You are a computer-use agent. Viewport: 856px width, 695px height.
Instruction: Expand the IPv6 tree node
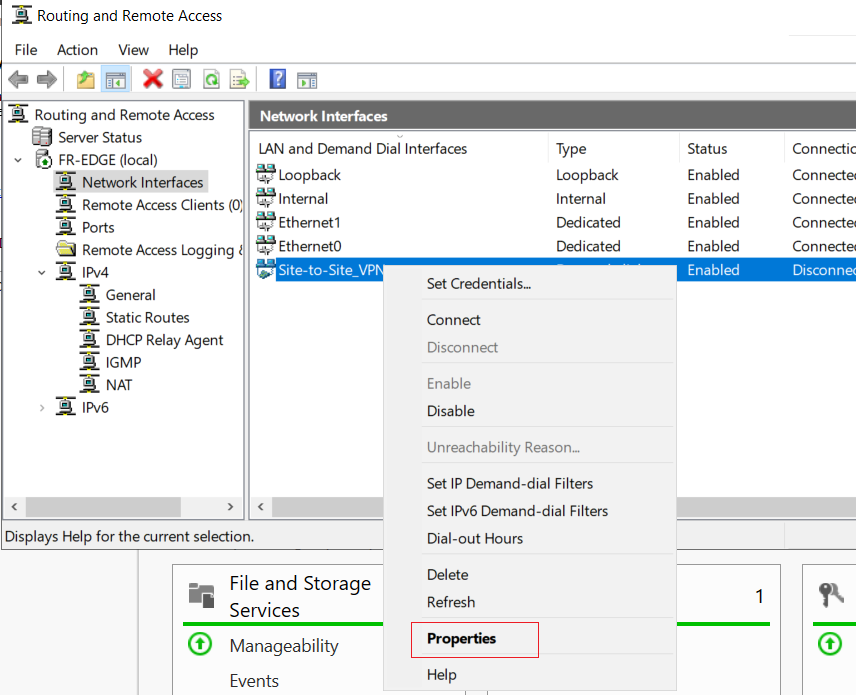click(42, 408)
